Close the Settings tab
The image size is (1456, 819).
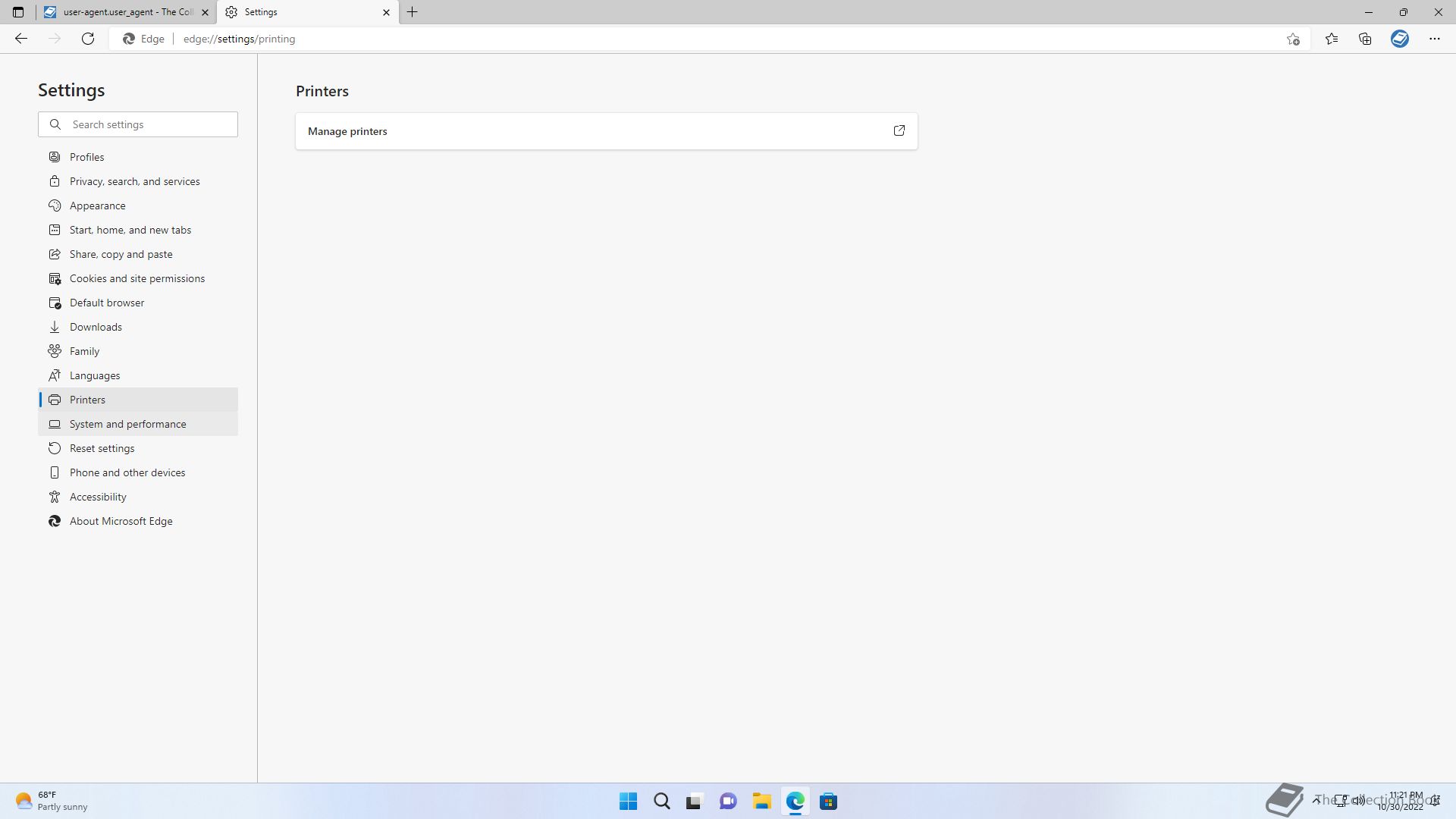386,12
